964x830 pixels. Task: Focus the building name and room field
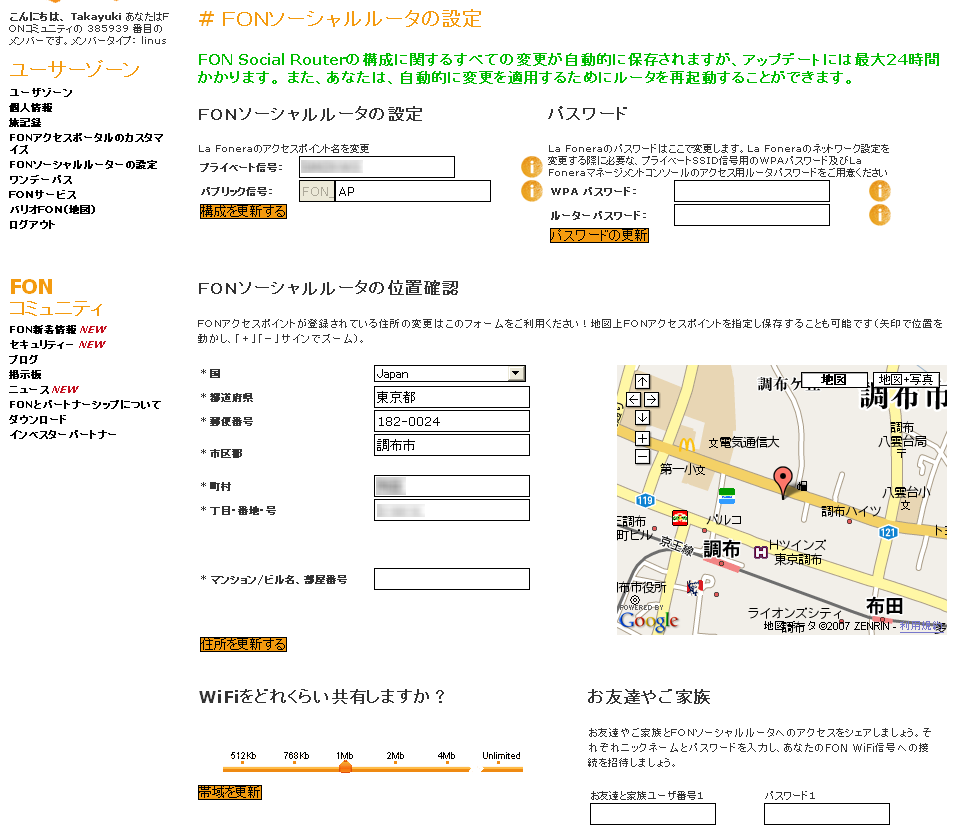(451, 579)
